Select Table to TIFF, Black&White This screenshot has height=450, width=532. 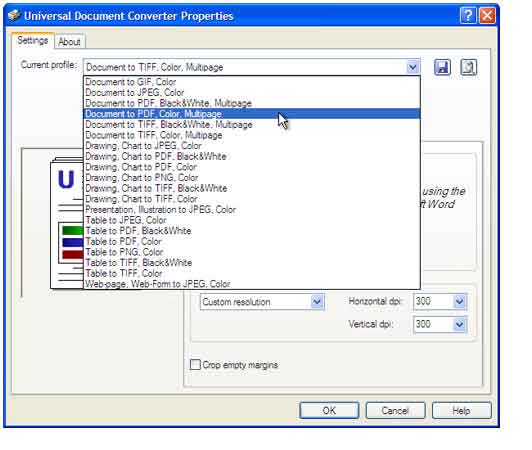click(x=252, y=263)
